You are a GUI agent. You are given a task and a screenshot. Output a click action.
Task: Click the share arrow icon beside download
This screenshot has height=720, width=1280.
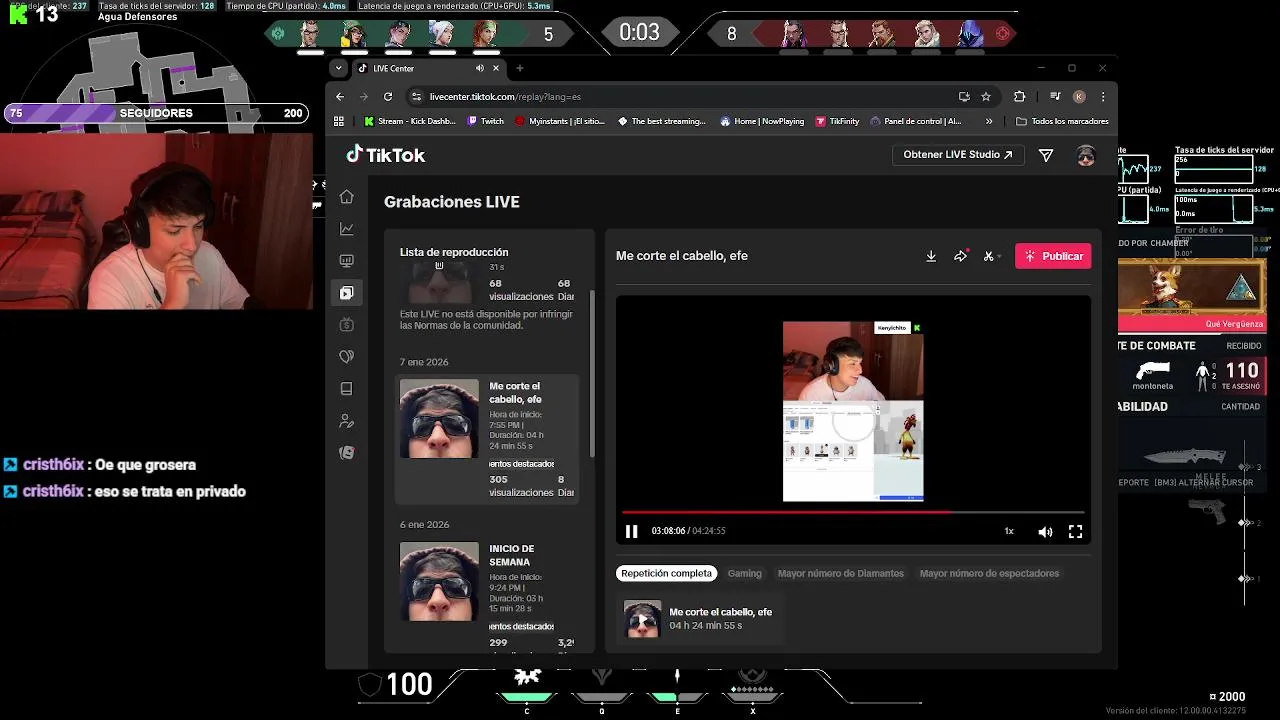point(960,256)
